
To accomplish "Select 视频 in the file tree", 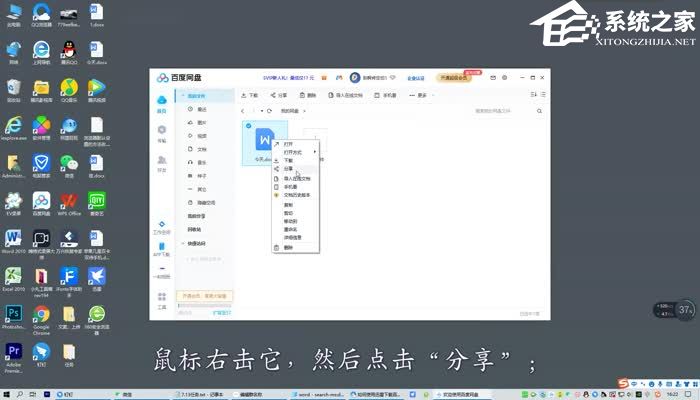I will pos(204,136).
